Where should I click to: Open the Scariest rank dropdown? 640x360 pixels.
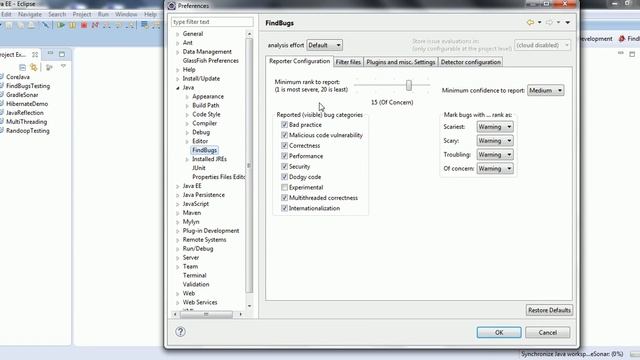pyautogui.click(x=495, y=127)
